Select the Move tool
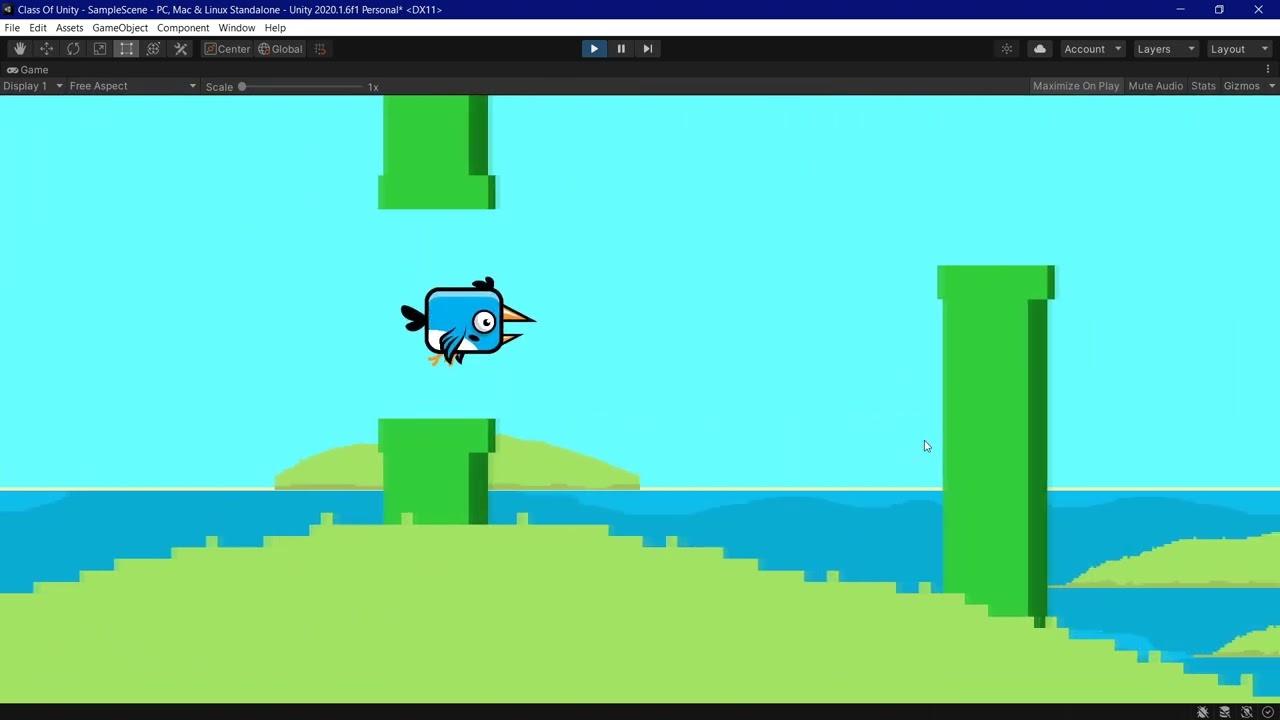The height and width of the screenshot is (720, 1280). coord(46,49)
